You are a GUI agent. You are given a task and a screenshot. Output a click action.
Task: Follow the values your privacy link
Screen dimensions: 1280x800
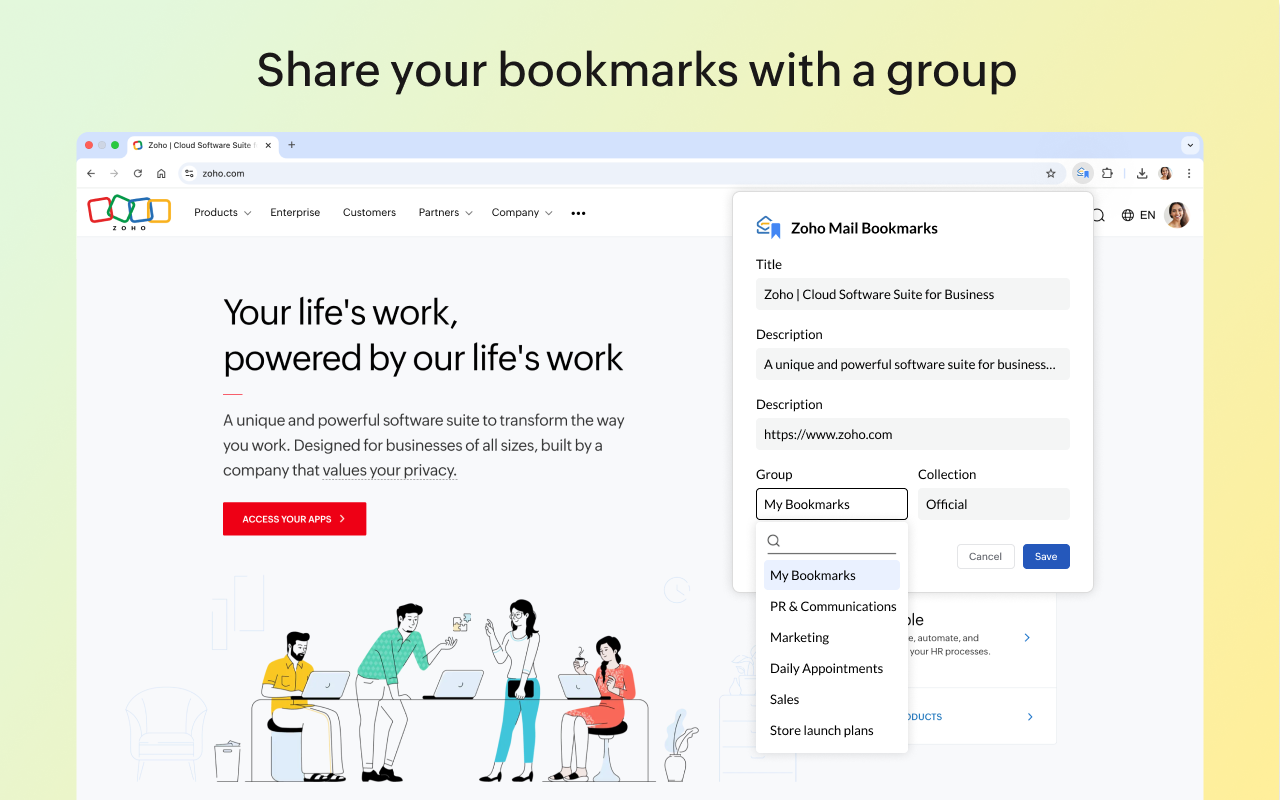(x=389, y=470)
